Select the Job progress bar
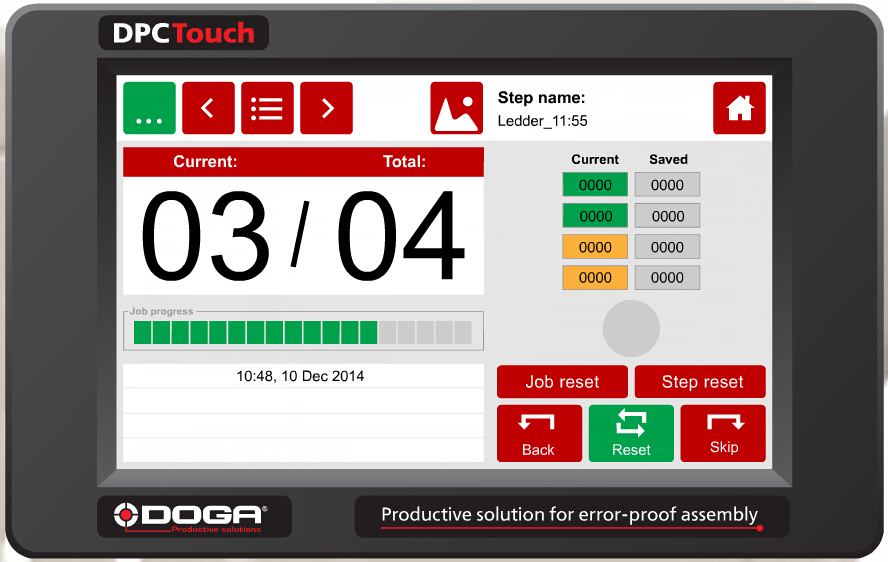 pos(303,333)
